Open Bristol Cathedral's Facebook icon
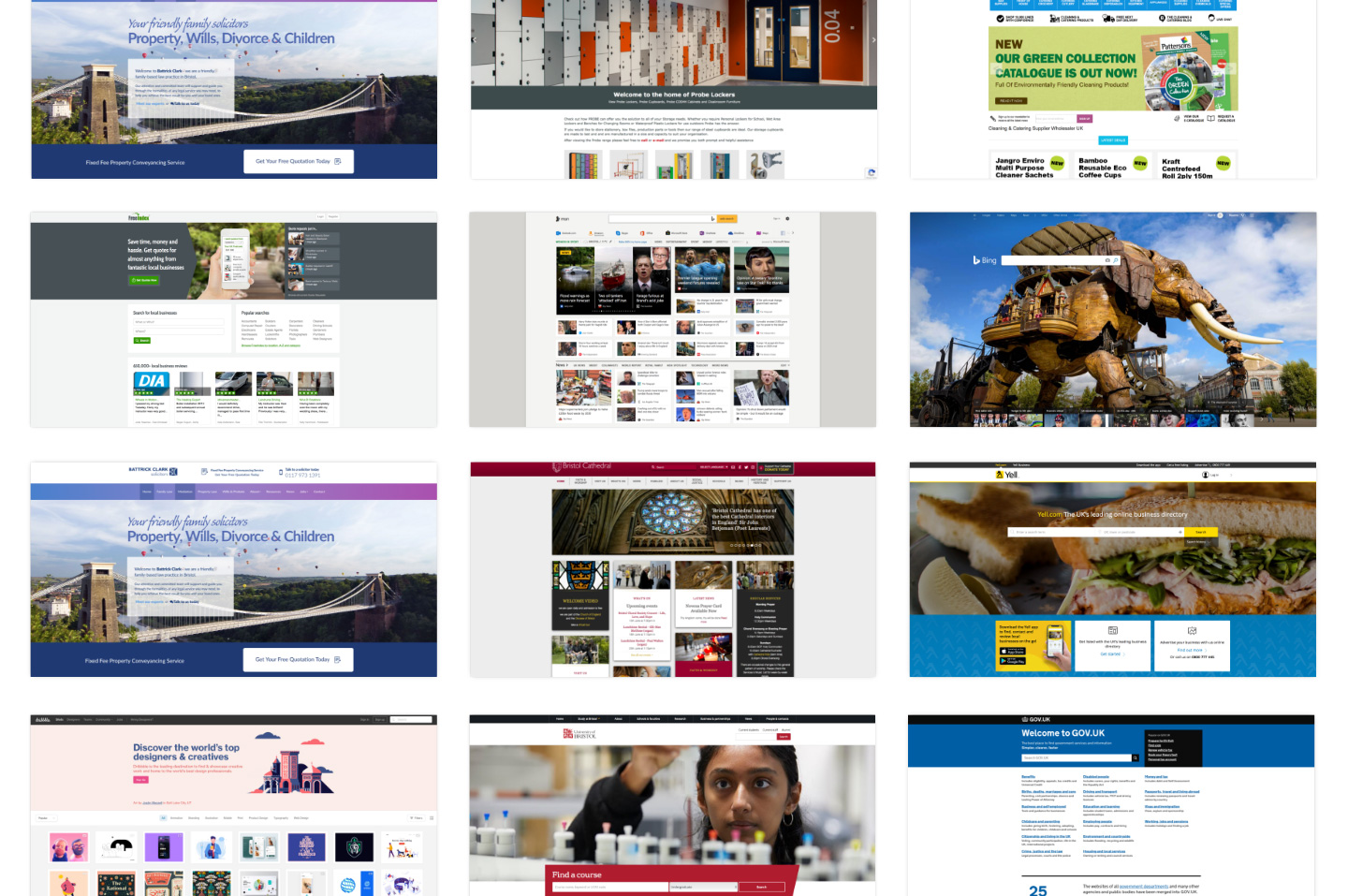 pyautogui.click(x=740, y=467)
